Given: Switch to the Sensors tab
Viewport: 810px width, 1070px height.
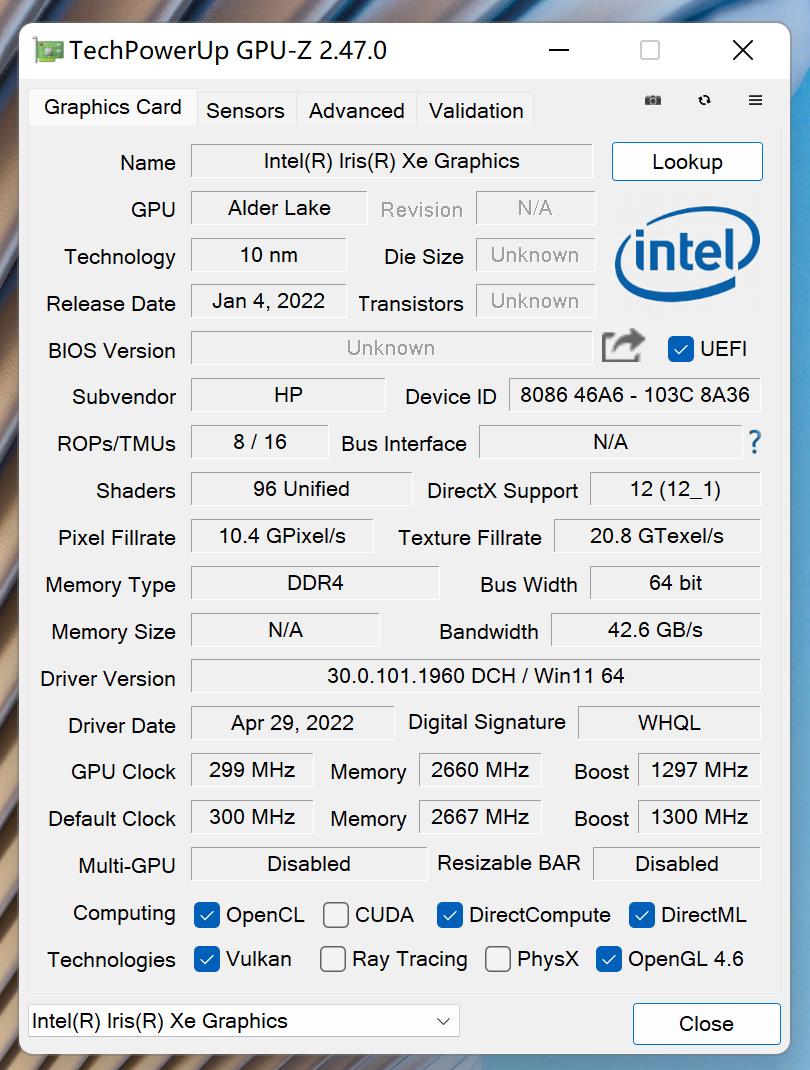Looking at the screenshot, I should 245,110.
